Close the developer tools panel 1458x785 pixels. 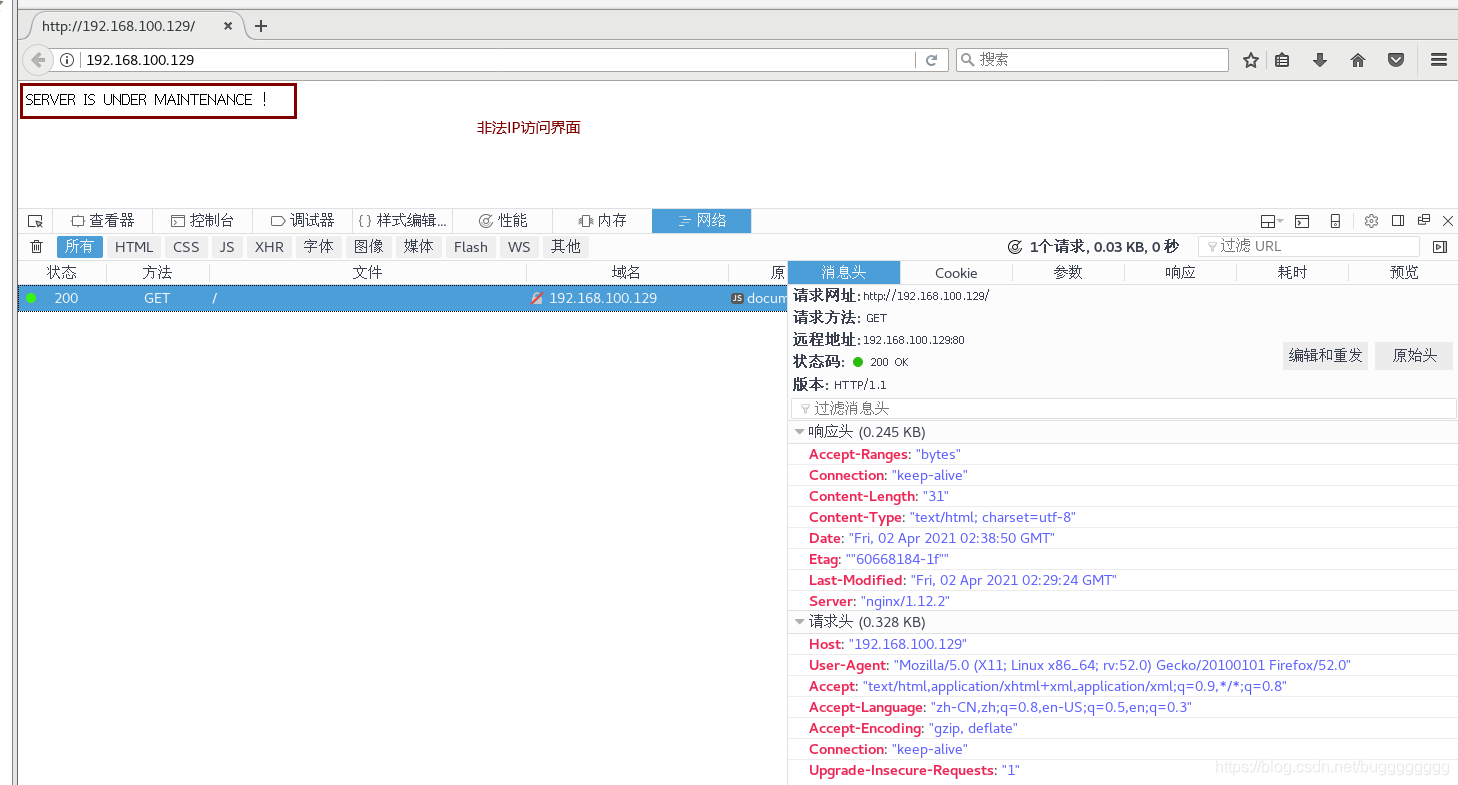click(x=1447, y=221)
